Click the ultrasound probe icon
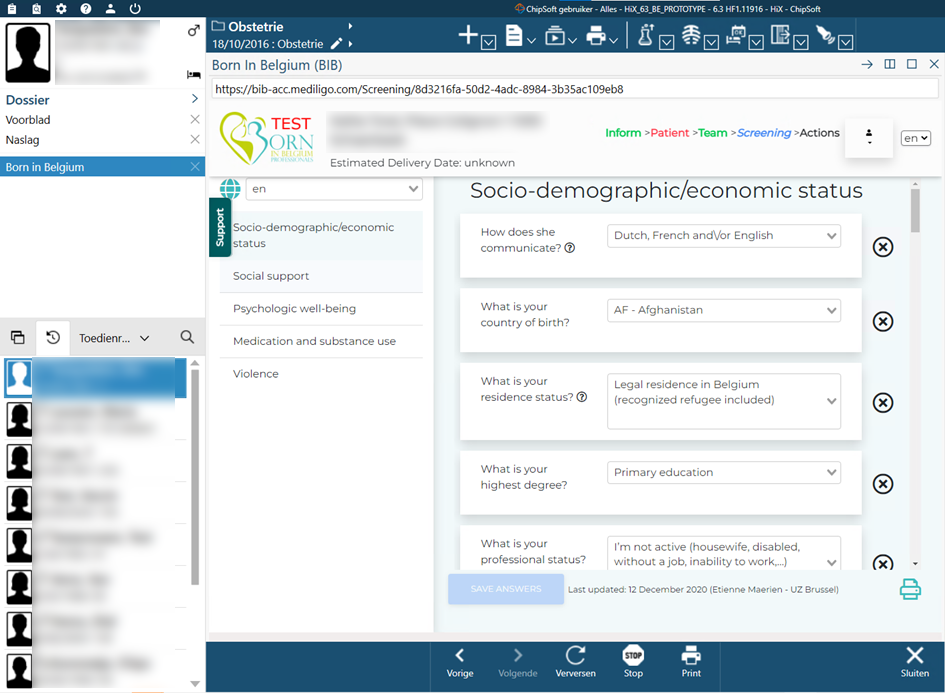945x693 pixels. click(x=825, y=35)
